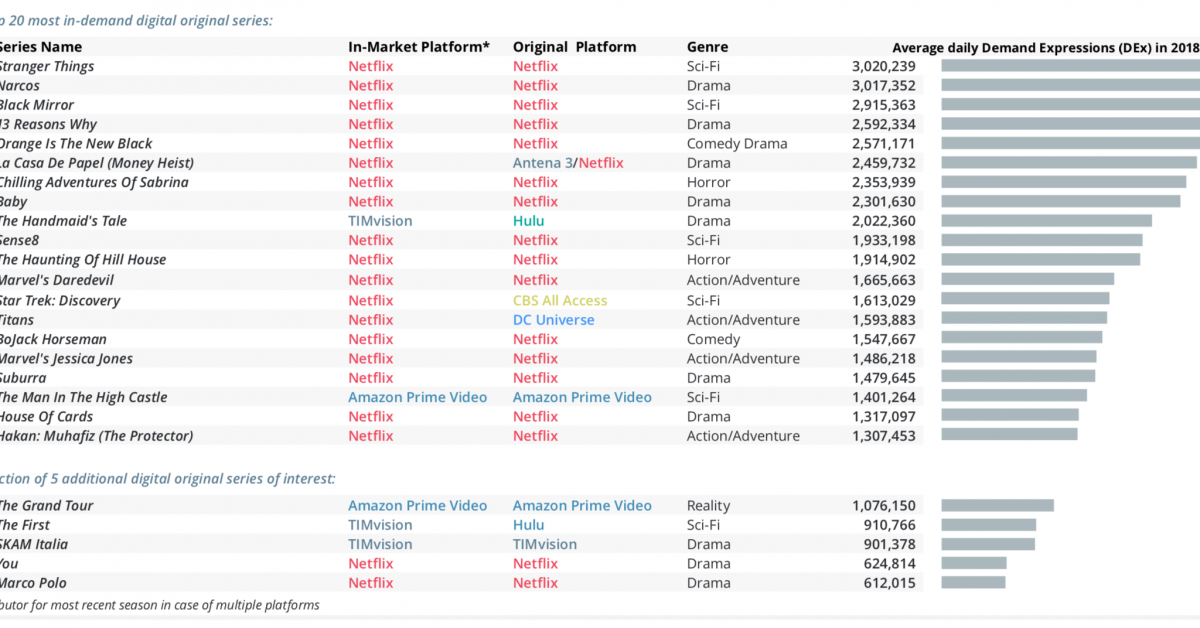
Task: Click the Antena 3 platform label
Action: tap(543, 163)
